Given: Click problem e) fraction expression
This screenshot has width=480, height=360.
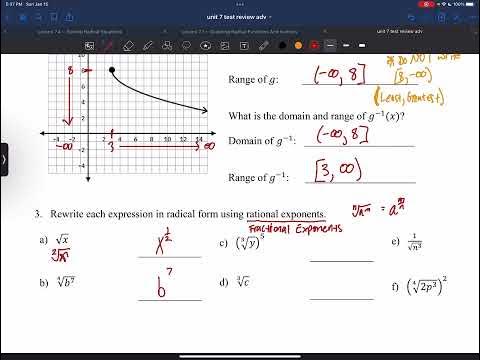Looking at the screenshot, I should click(x=415, y=242).
